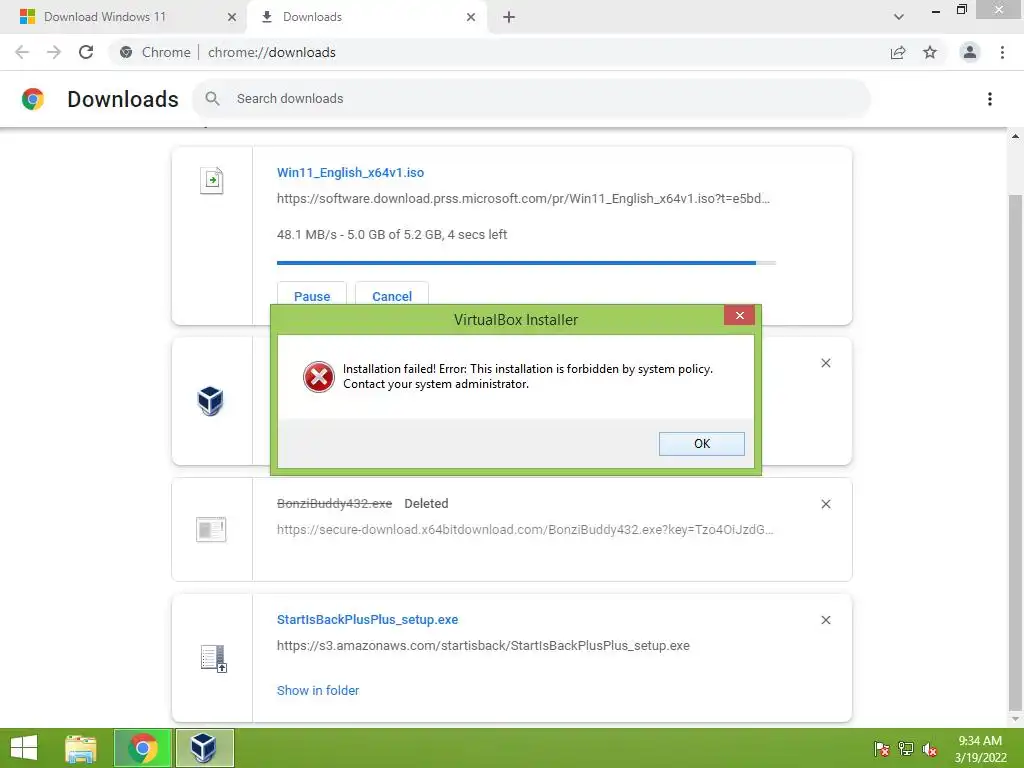Click the network status tray icon
The image size is (1024, 768).
click(x=906, y=748)
